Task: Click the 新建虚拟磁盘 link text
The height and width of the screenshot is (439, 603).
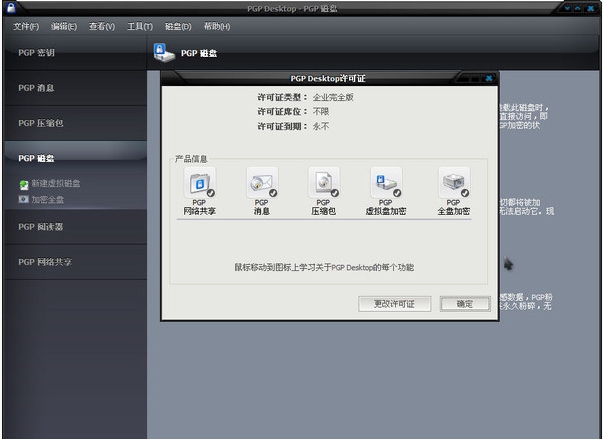Action: pos(56,183)
